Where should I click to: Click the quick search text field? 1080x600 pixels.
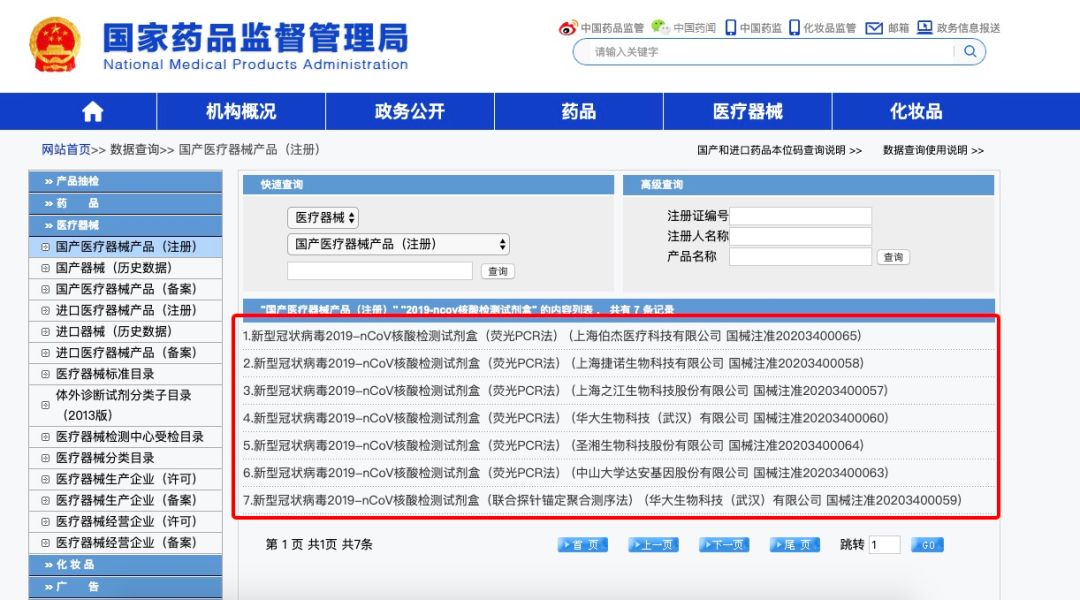(380, 271)
